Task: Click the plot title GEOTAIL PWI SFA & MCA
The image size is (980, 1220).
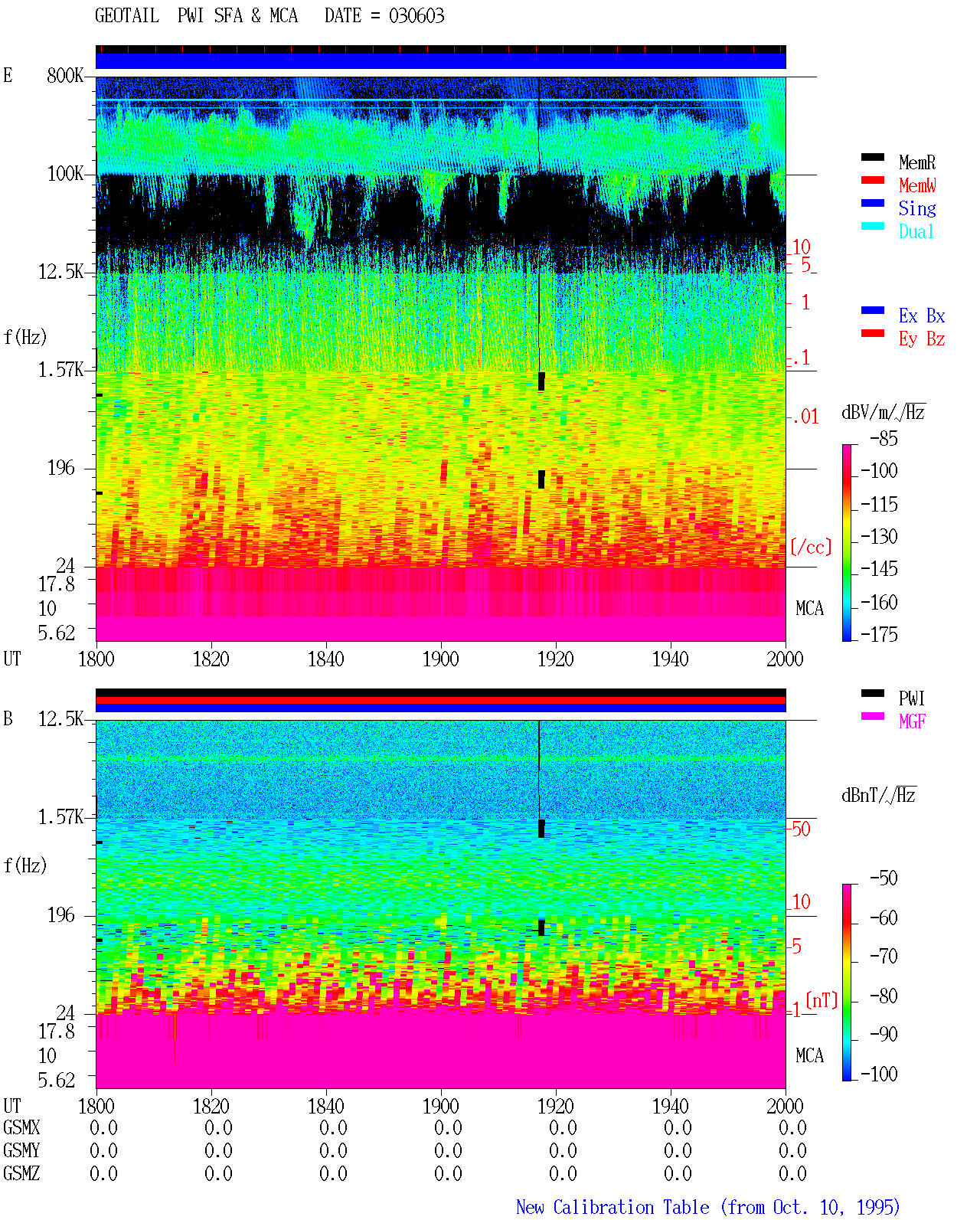Action: 196,16
